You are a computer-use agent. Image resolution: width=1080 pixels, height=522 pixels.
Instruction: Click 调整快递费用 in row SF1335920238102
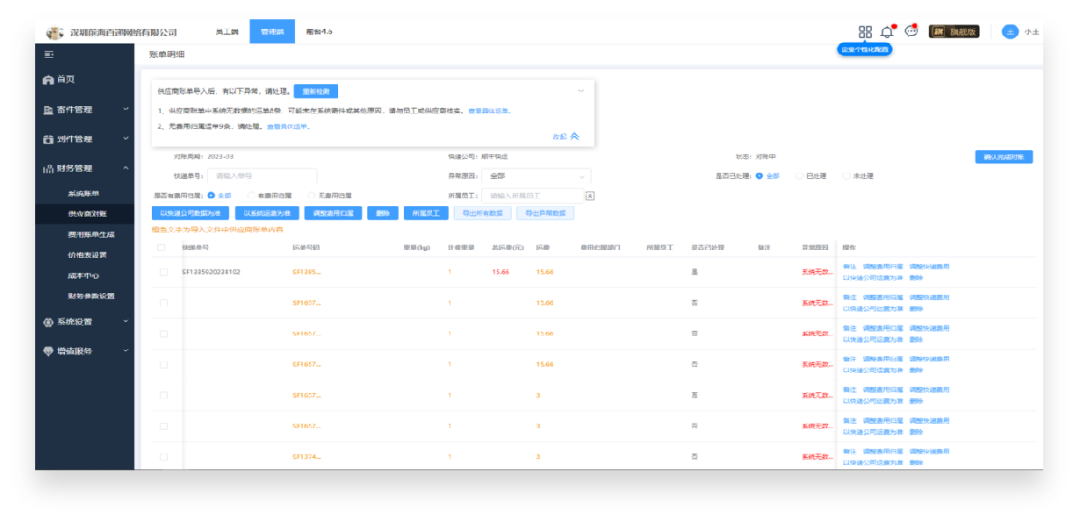[929, 267]
